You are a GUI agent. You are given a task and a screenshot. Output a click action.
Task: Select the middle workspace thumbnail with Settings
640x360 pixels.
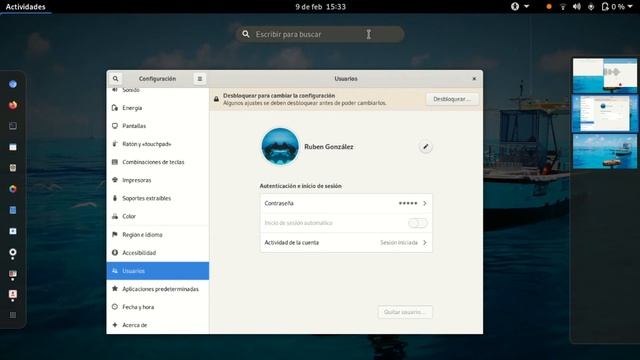604,113
